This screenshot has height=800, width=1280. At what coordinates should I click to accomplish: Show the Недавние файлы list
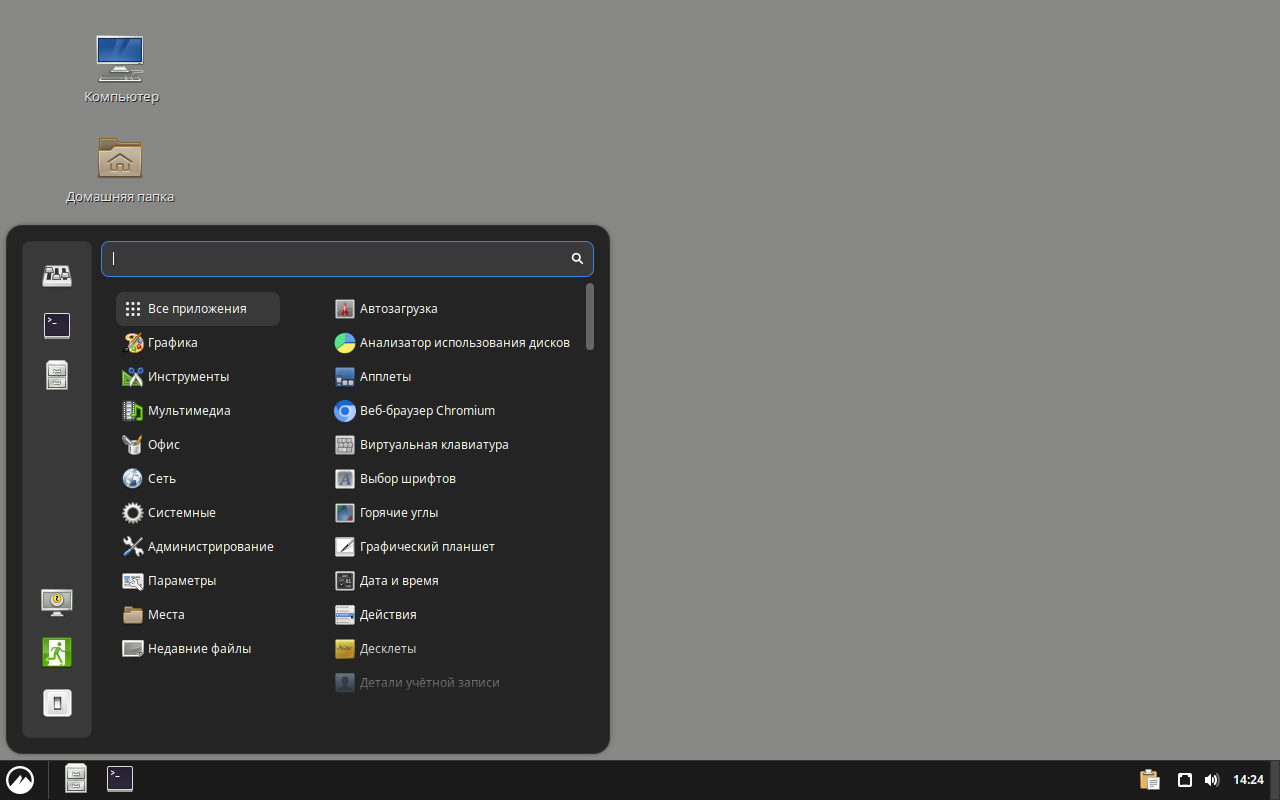pyautogui.click(x=199, y=649)
